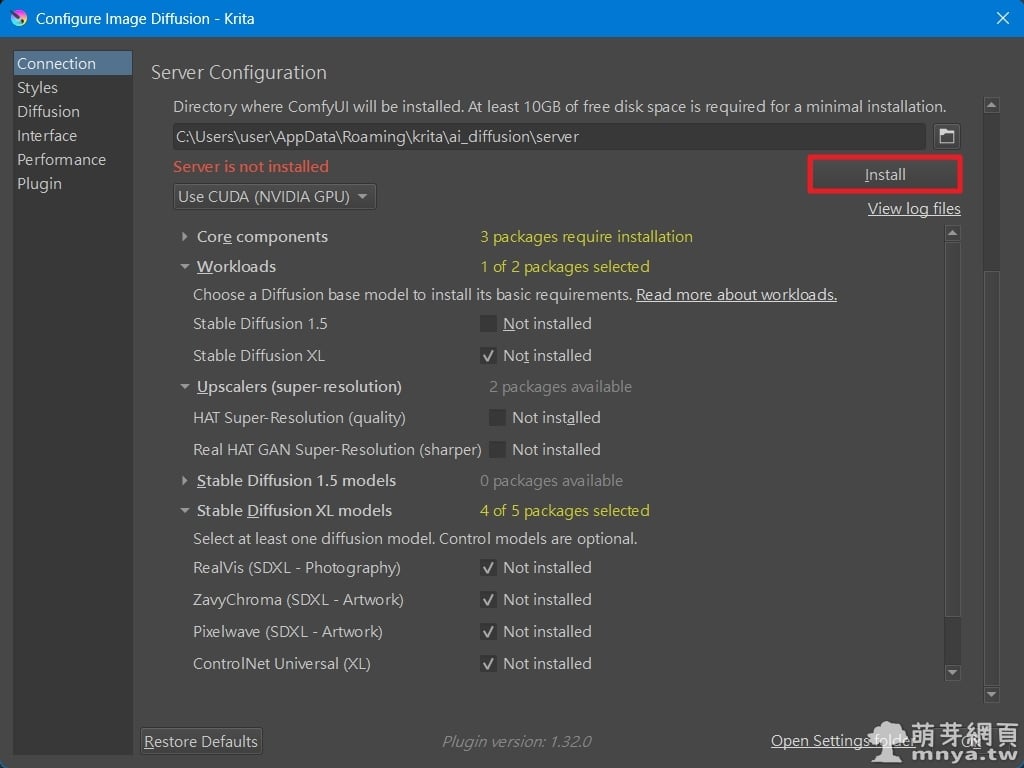Collapse the Workloads section

(x=185, y=267)
